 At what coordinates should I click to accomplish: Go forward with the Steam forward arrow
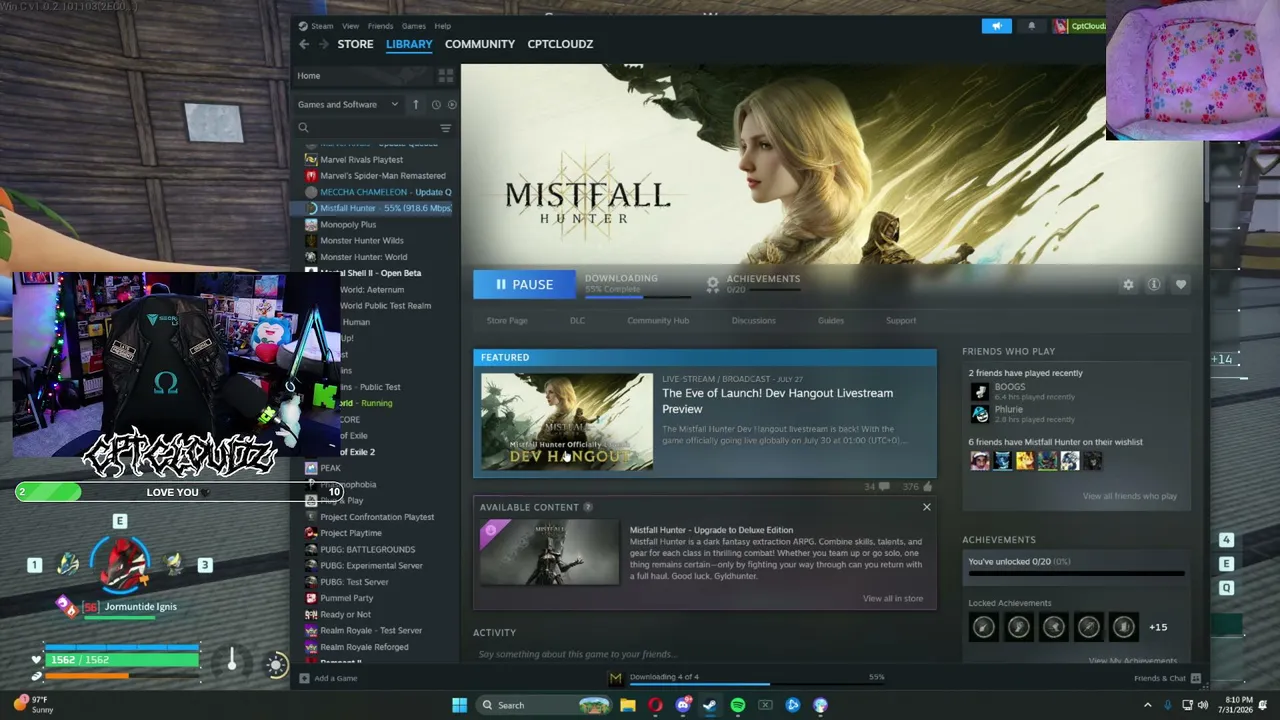[x=323, y=44]
